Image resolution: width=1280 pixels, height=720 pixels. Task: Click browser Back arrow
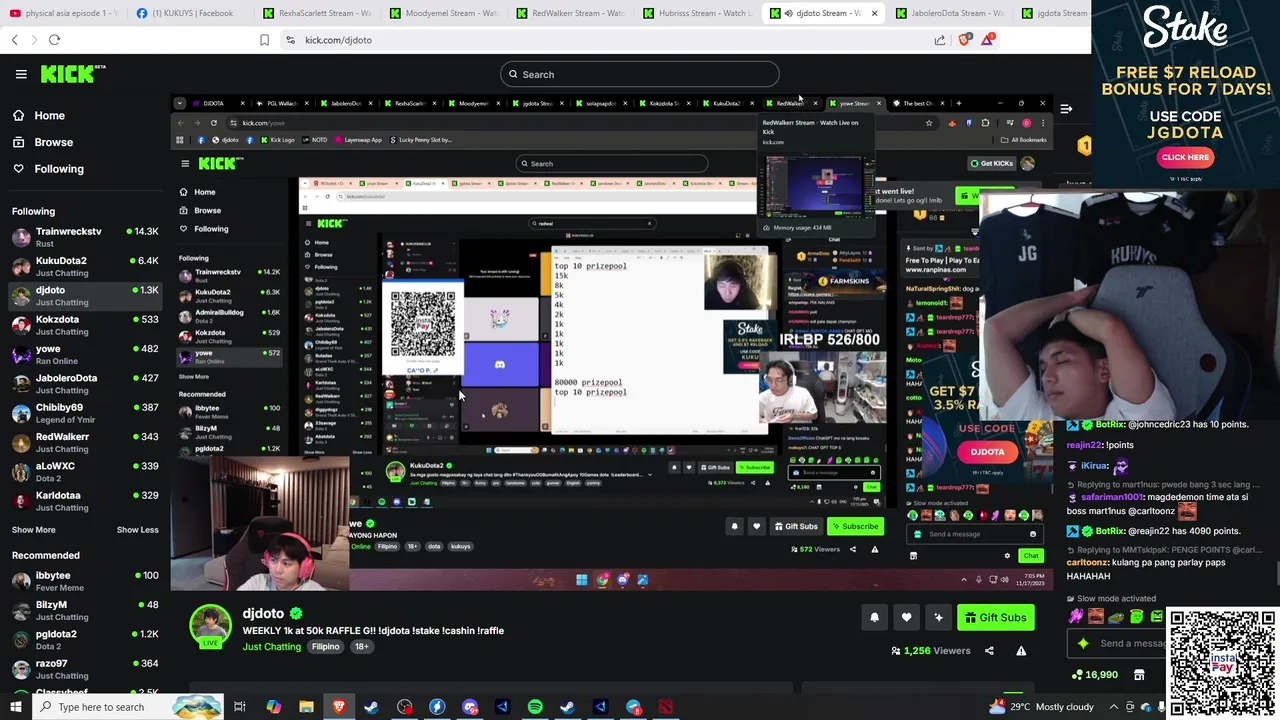[x=14, y=40]
